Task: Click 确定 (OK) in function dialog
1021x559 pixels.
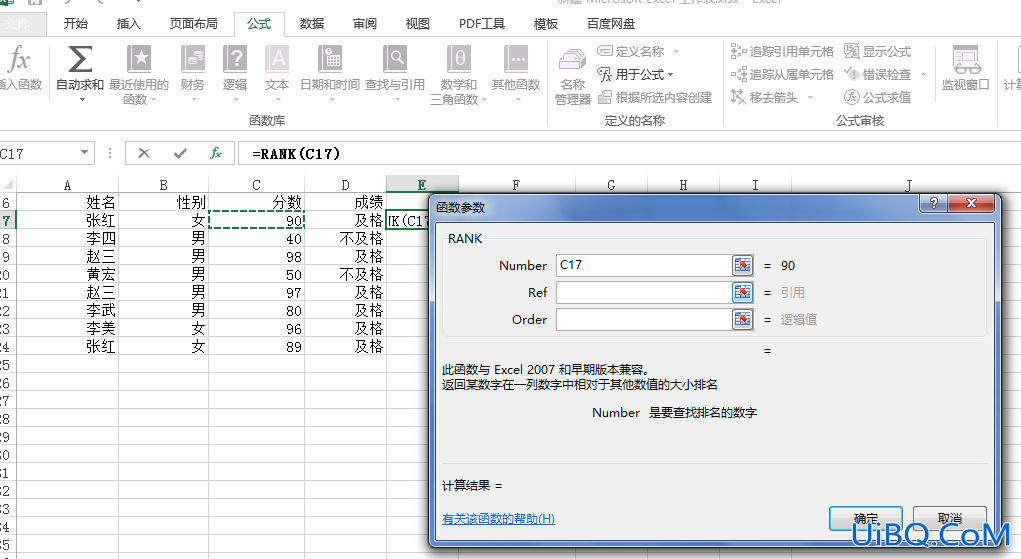Action: pyautogui.click(x=865, y=519)
